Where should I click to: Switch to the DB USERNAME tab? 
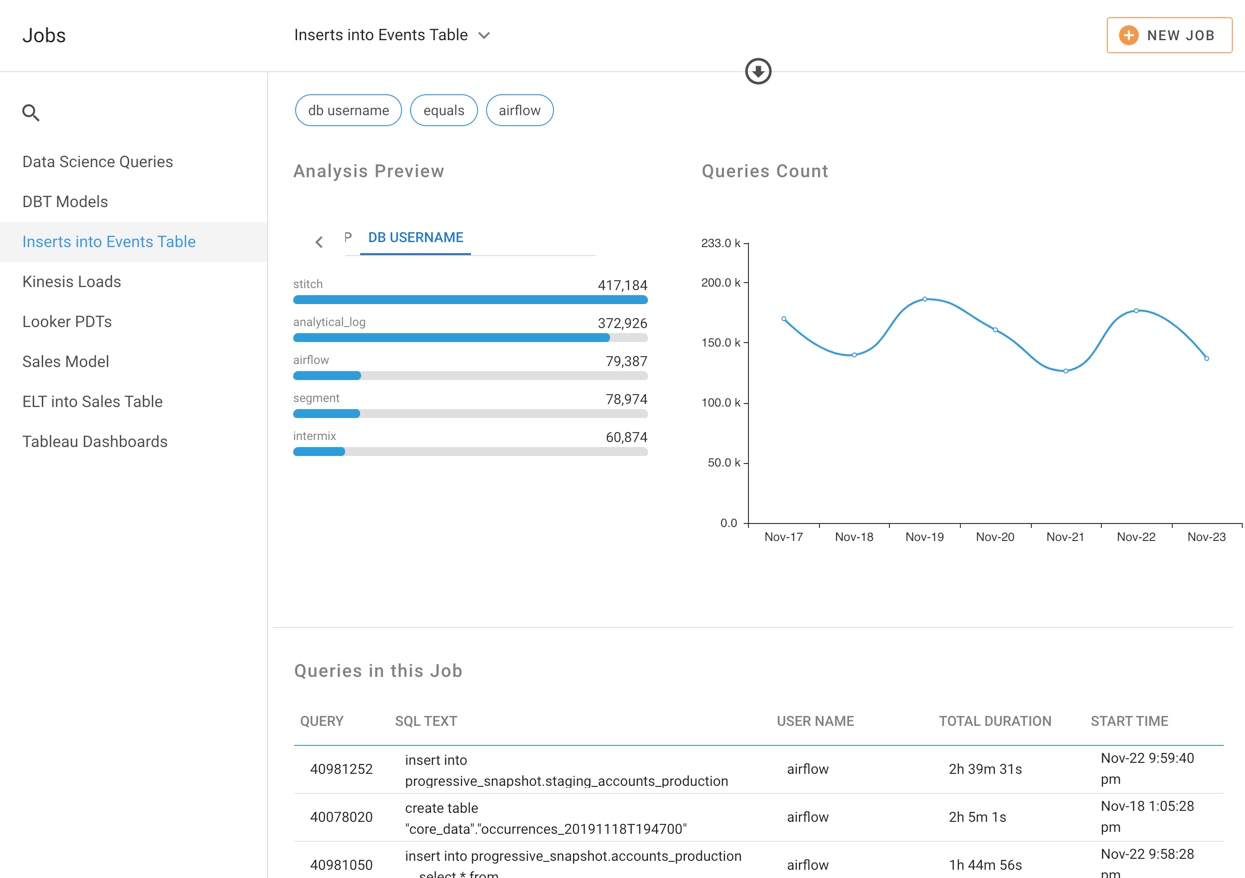pyautogui.click(x=415, y=238)
